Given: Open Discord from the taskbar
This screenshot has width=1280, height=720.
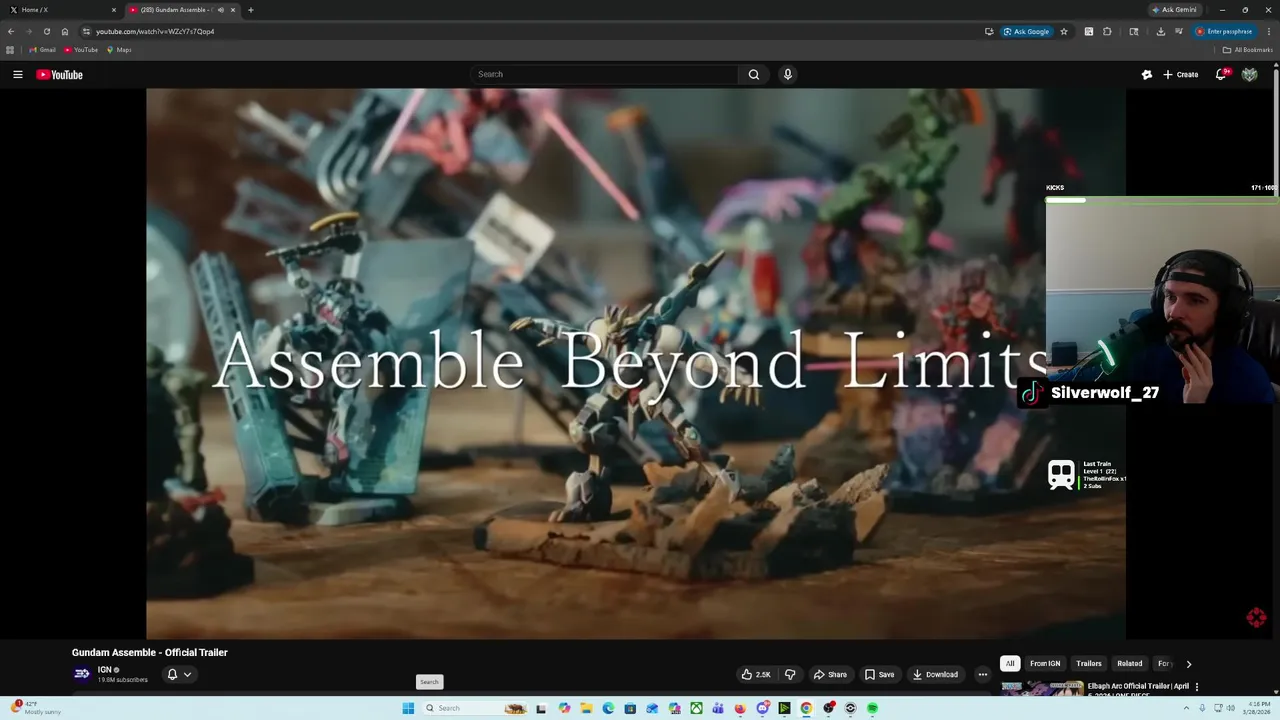Looking at the screenshot, I should (x=762, y=708).
